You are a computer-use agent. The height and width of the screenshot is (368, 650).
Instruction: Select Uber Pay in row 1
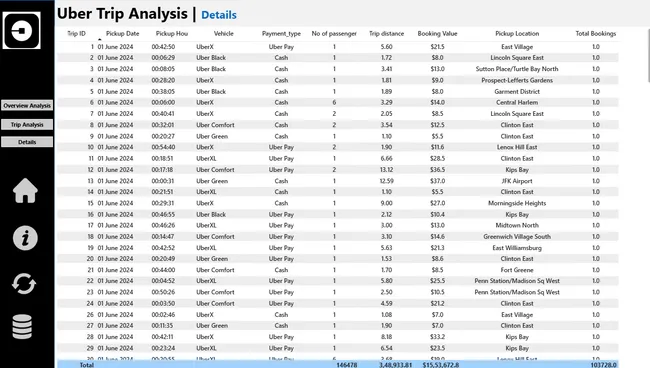click(x=281, y=47)
